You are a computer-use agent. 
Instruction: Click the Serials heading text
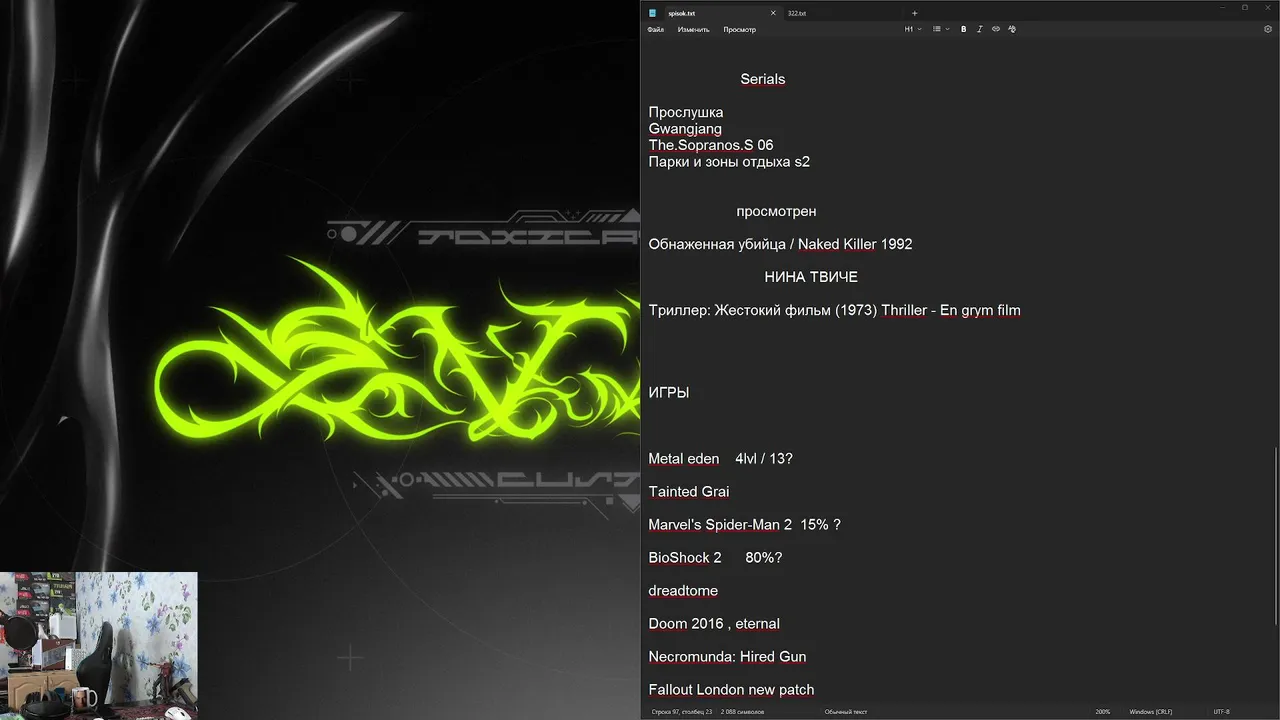coord(763,79)
